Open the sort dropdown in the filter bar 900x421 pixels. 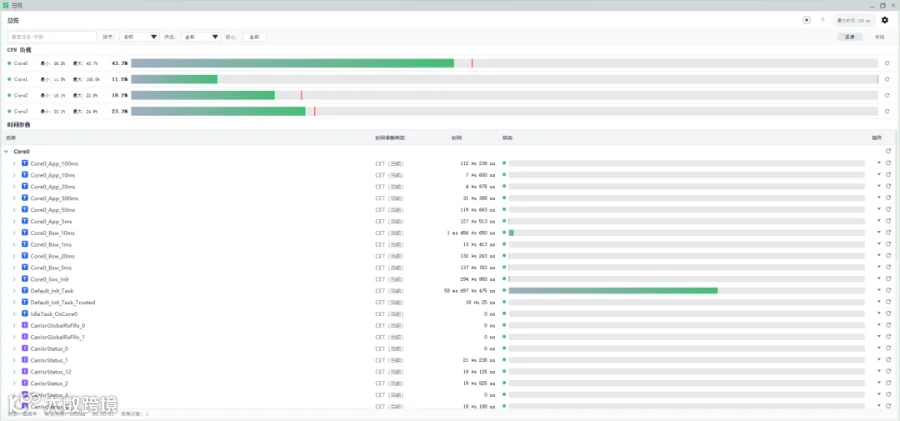(139, 37)
